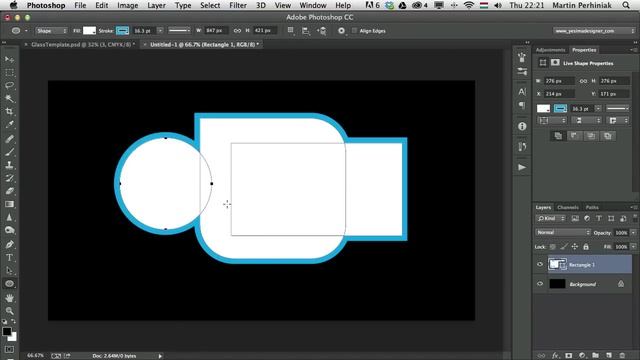640x360 pixels.
Task: Select the Brush tool
Action: 9,152
